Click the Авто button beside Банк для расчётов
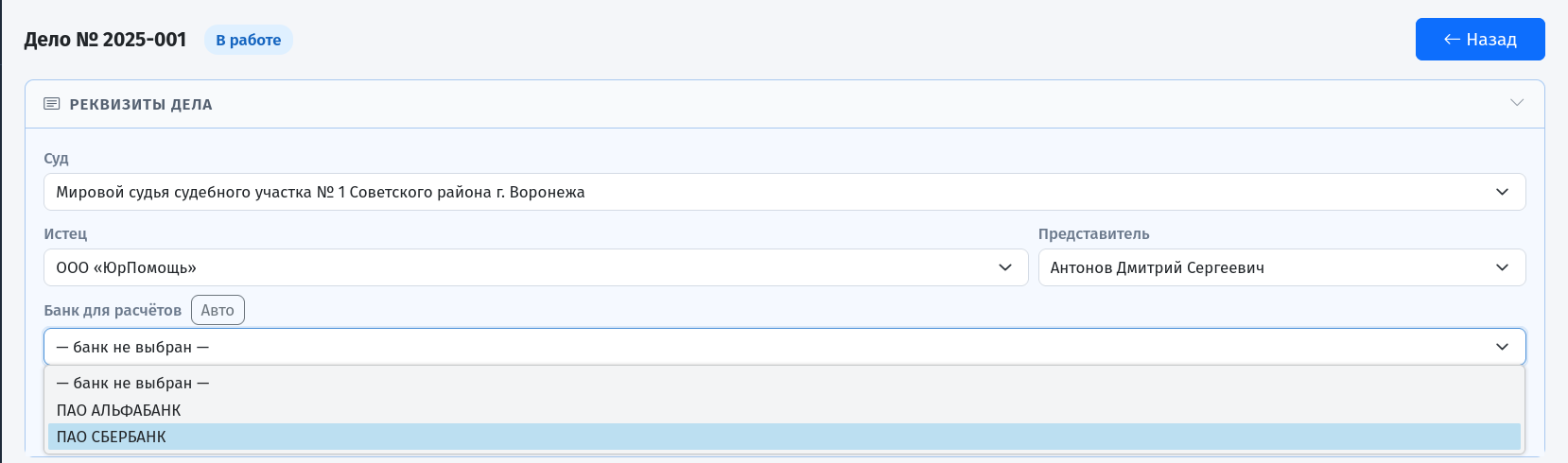The image size is (1568, 463). [x=218, y=310]
